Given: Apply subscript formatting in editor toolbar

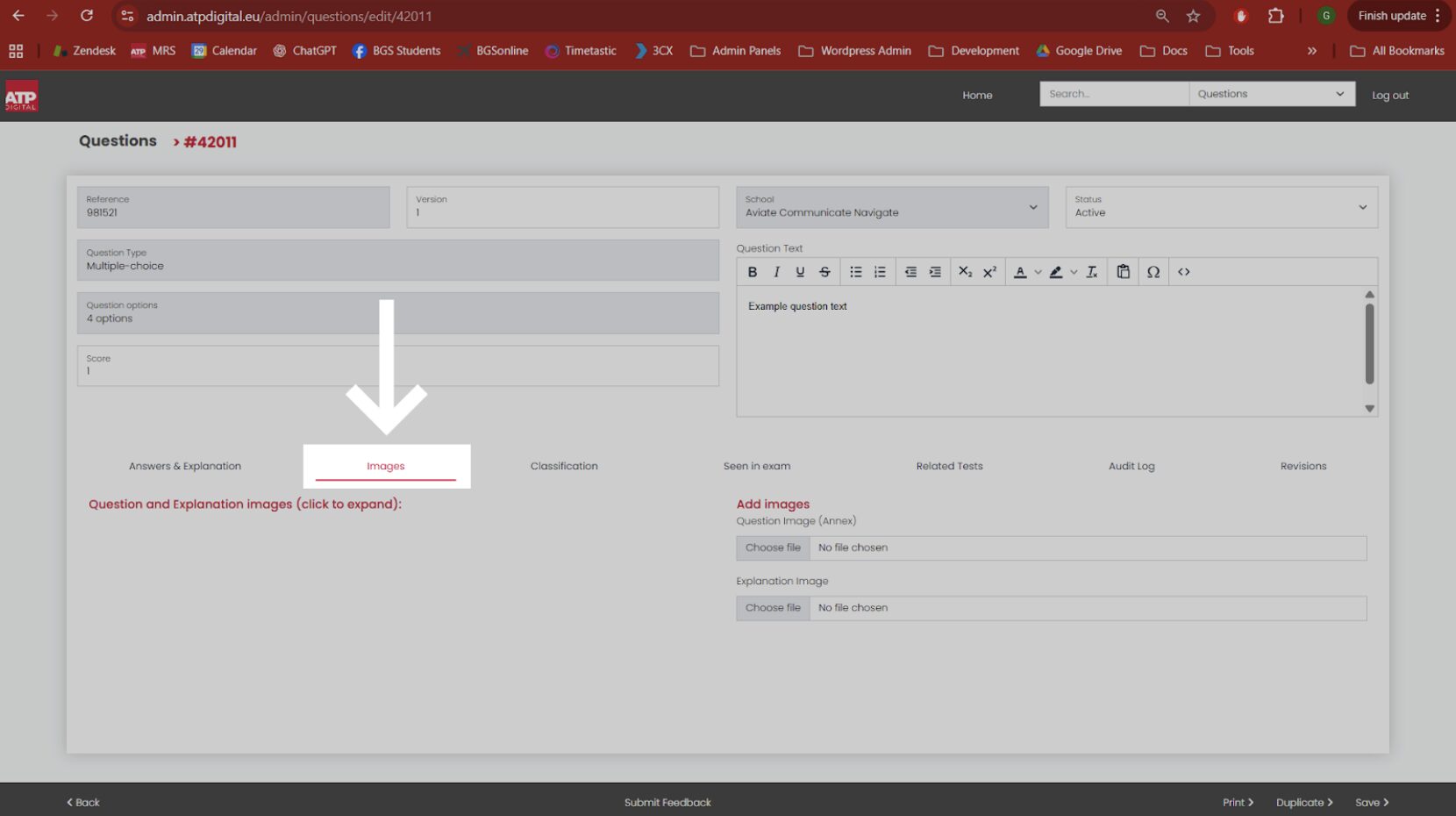Looking at the screenshot, I should tap(965, 272).
